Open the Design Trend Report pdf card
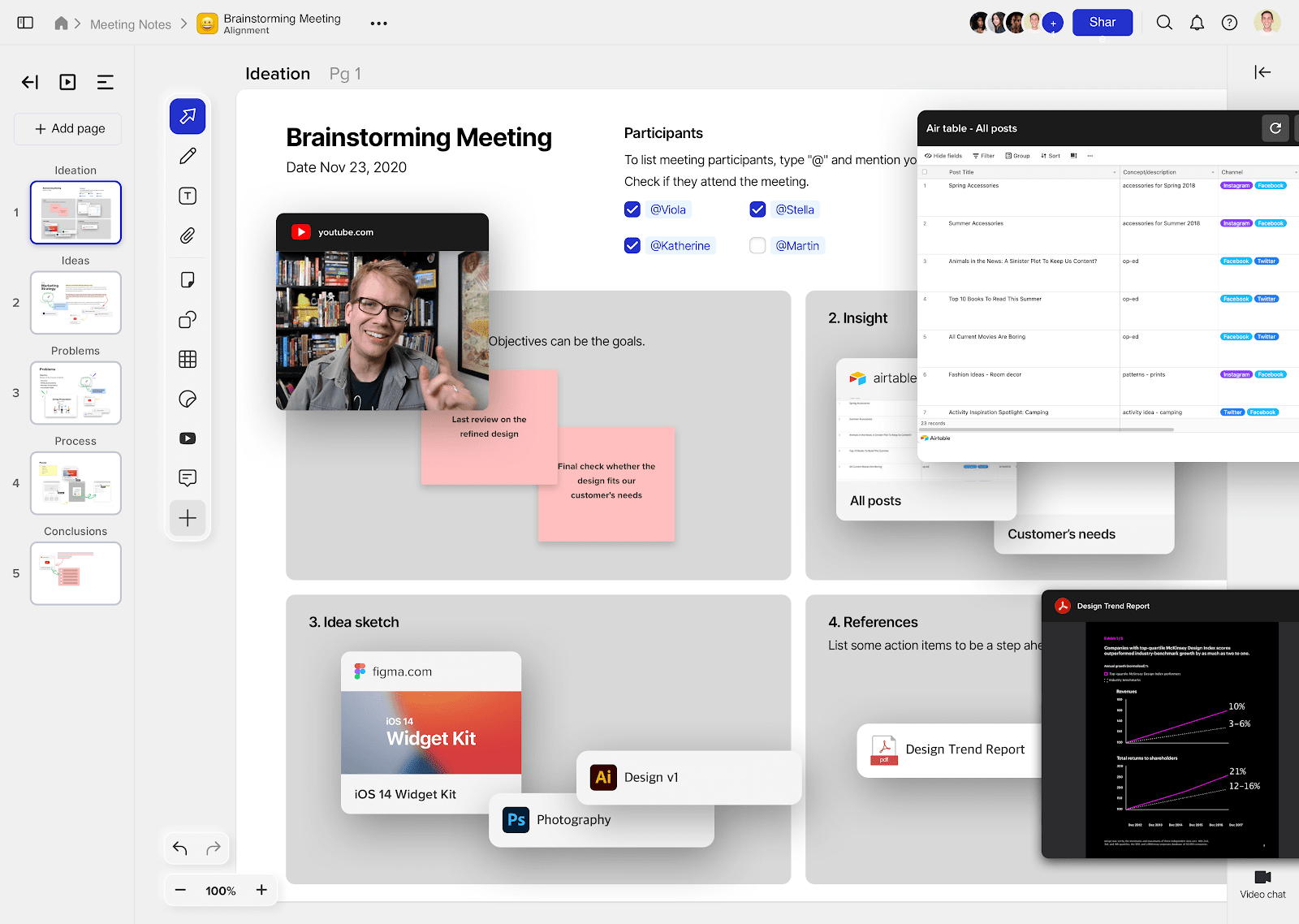 coord(949,750)
